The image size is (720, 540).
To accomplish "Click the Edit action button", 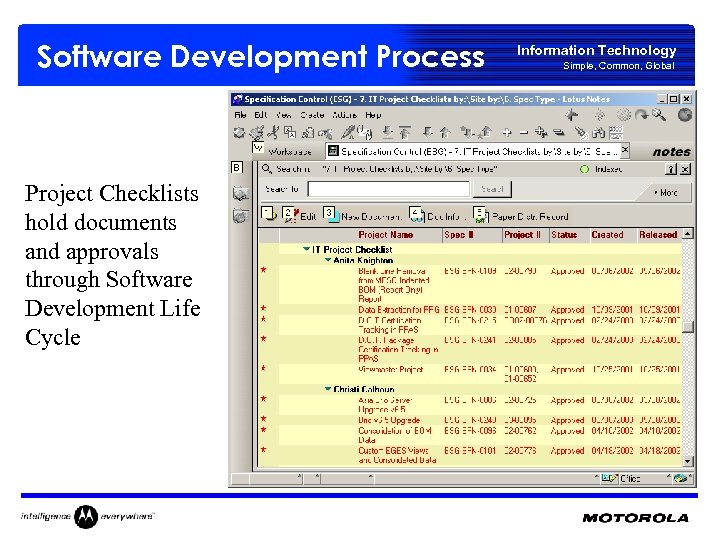I will point(300,215).
